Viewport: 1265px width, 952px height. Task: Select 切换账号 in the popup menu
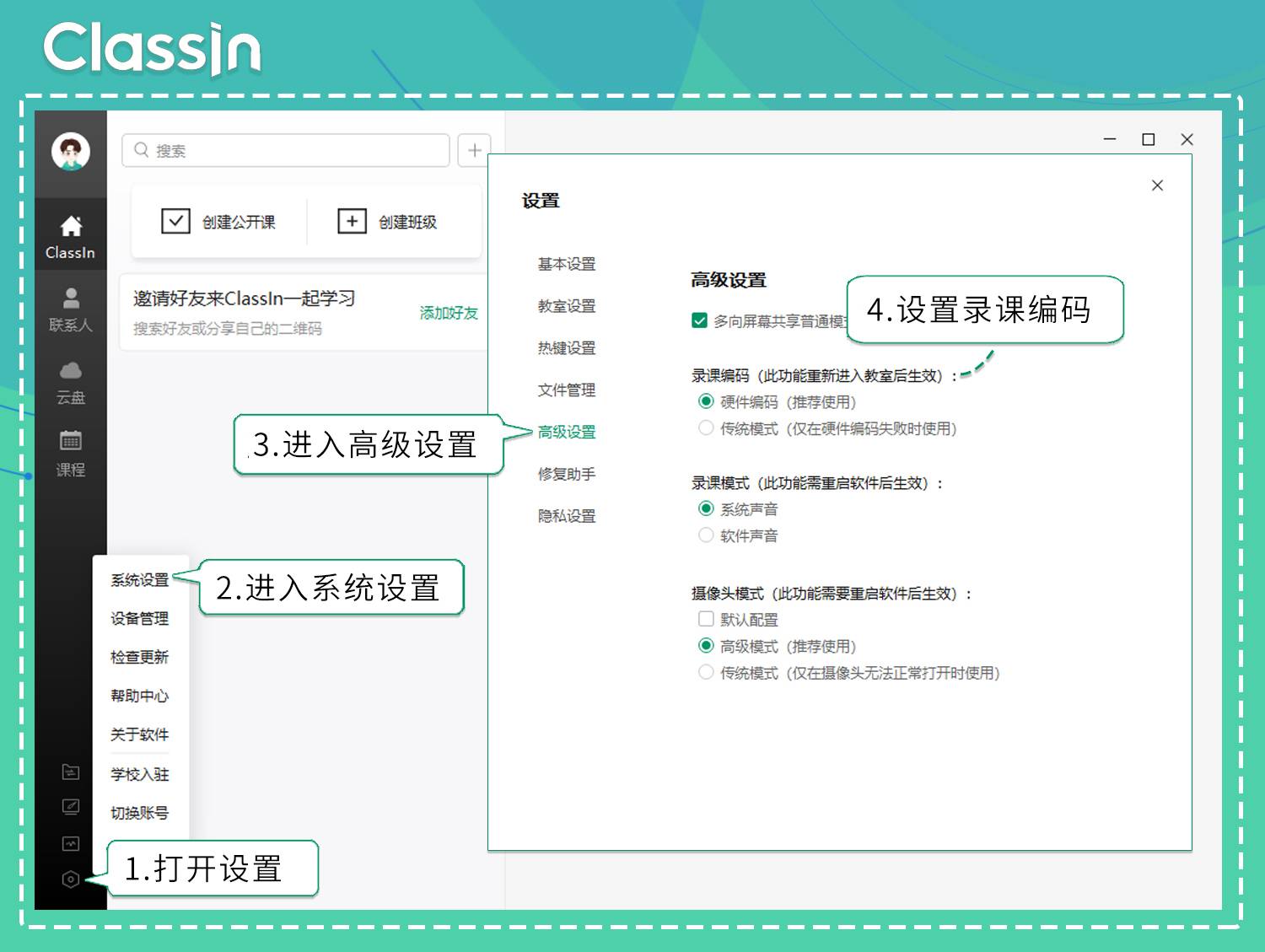(140, 814)
